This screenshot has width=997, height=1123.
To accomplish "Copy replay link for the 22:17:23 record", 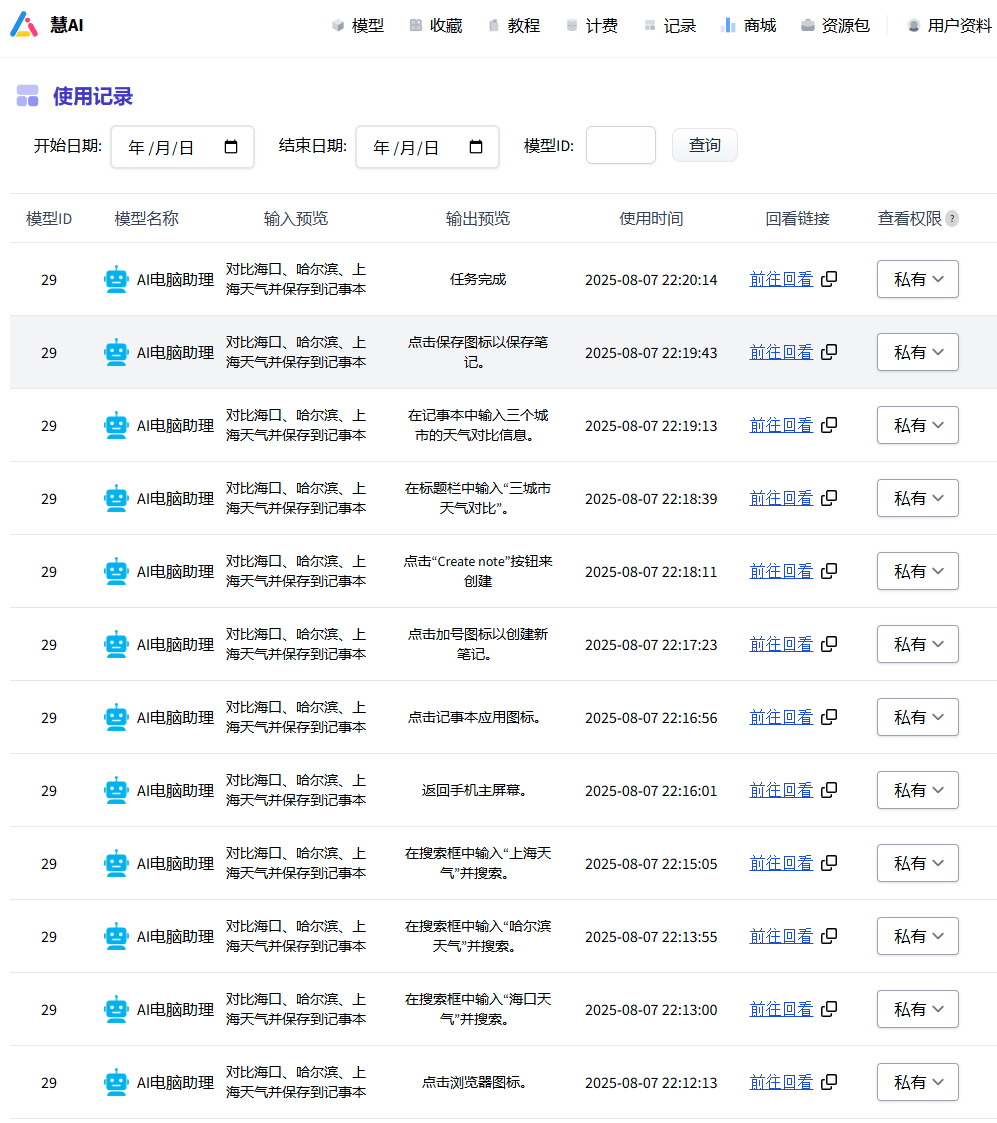I will [829, 644].
